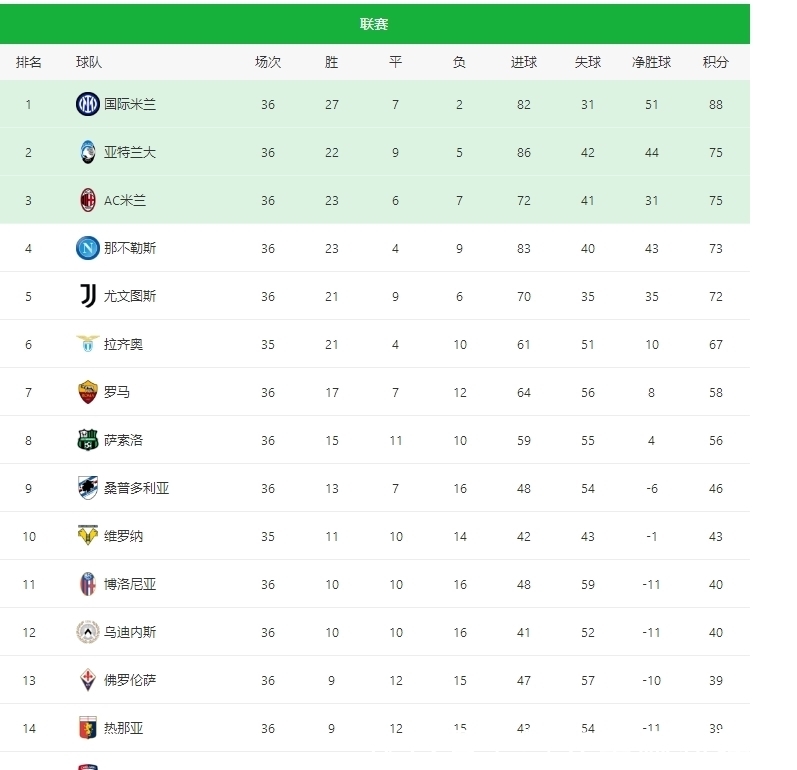Viewport: 797px width, 770px height.
Task: Click the Atalanta team logo
Action: [x=88, y=152]
